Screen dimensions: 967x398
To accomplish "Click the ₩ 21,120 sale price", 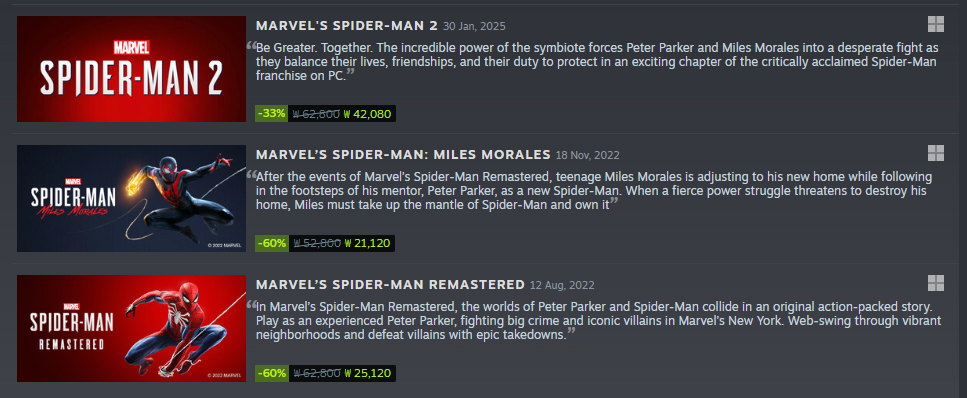I will point(368,243).
